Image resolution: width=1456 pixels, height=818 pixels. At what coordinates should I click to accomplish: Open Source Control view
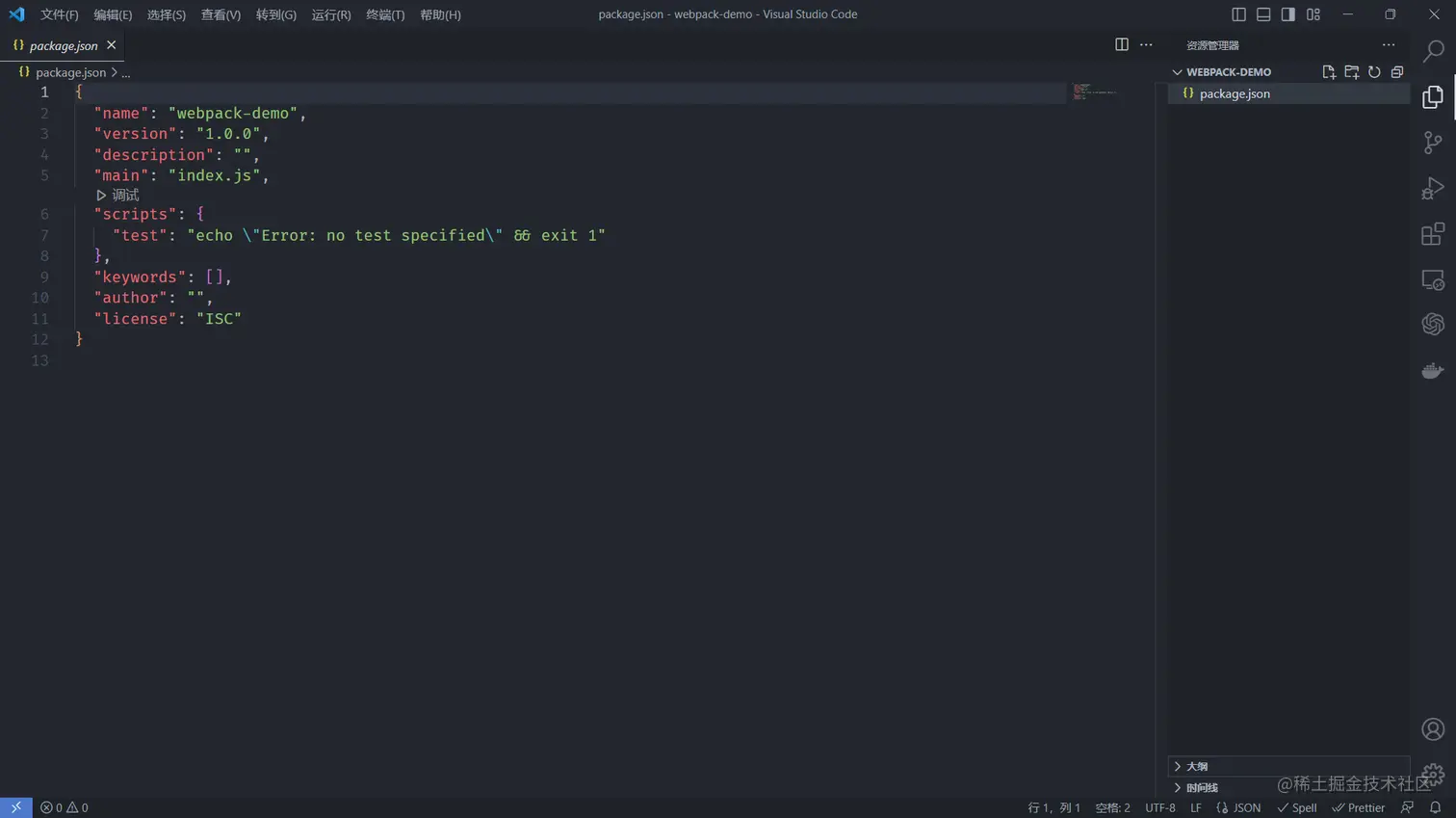point(1433,143)
